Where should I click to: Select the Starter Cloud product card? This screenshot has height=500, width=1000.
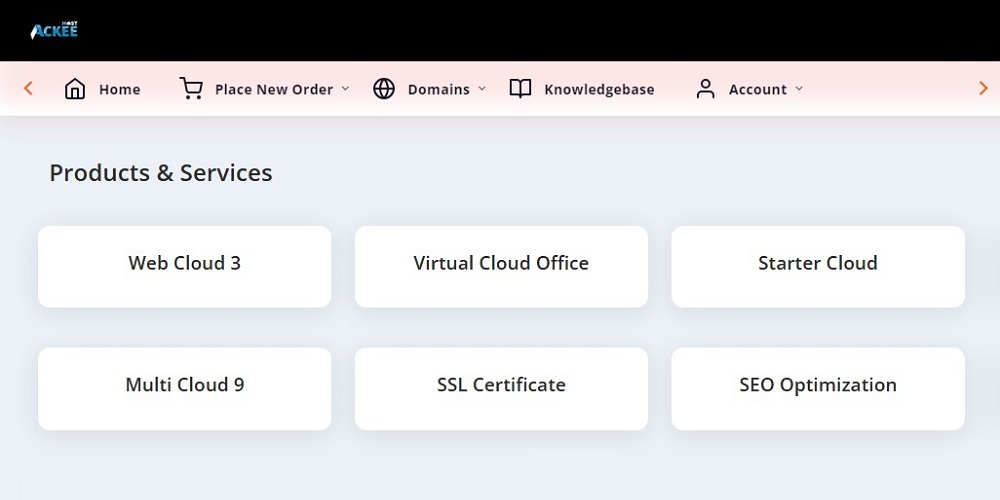click(818, 264)
